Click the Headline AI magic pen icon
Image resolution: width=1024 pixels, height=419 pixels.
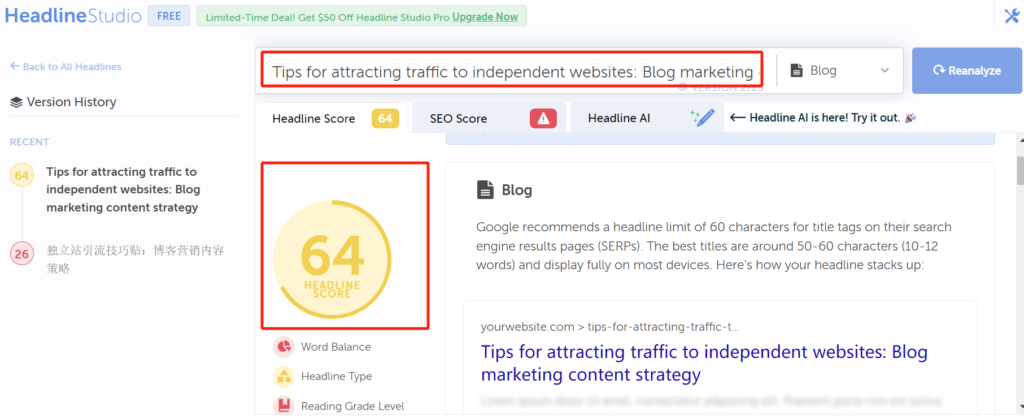click(703, 118)
